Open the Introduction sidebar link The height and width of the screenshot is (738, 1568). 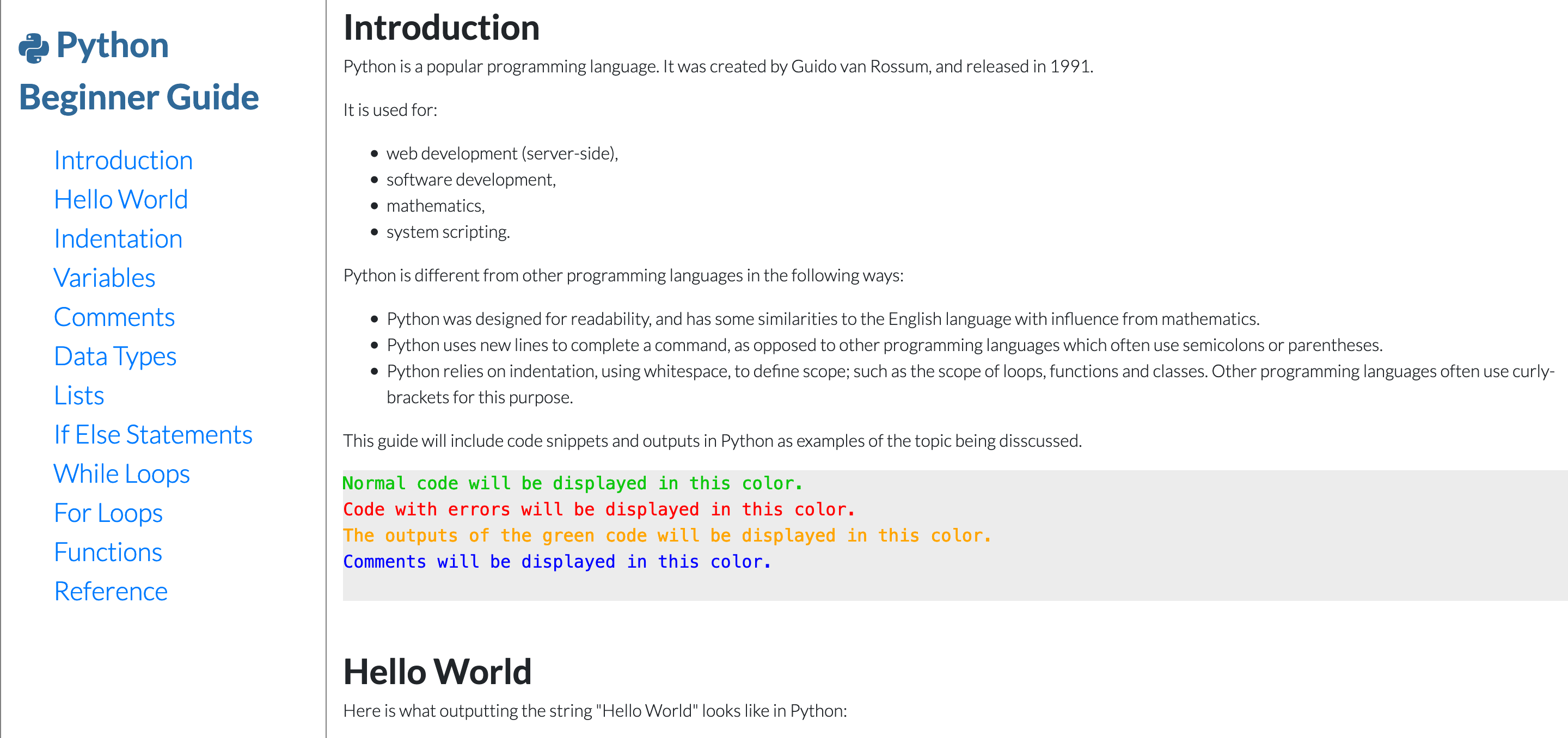coord(123,161)
